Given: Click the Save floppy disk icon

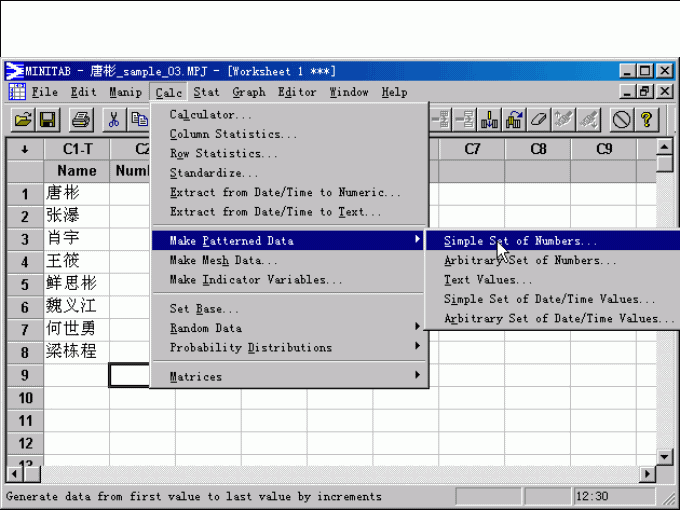Looking at the screenshot, I should pos(48,120).
